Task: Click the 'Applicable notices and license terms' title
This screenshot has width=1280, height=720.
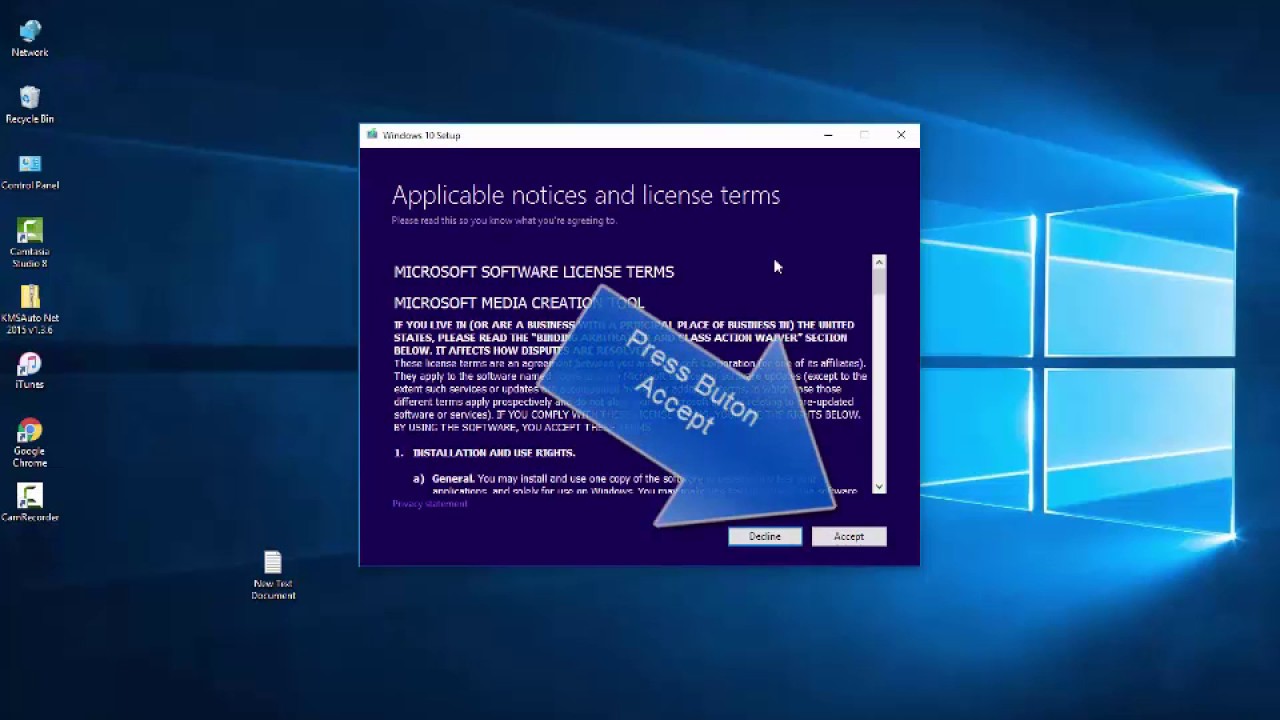Action: (x=586, y=195)
